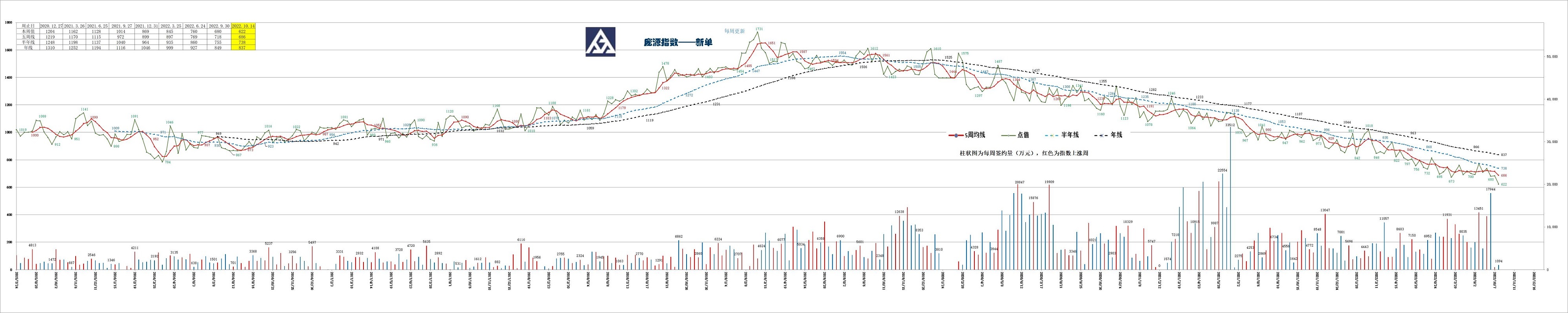This screenshot has height=313, width=1568.
Task: Click the 2022.6.24 date column header
Action: (195, 25)
